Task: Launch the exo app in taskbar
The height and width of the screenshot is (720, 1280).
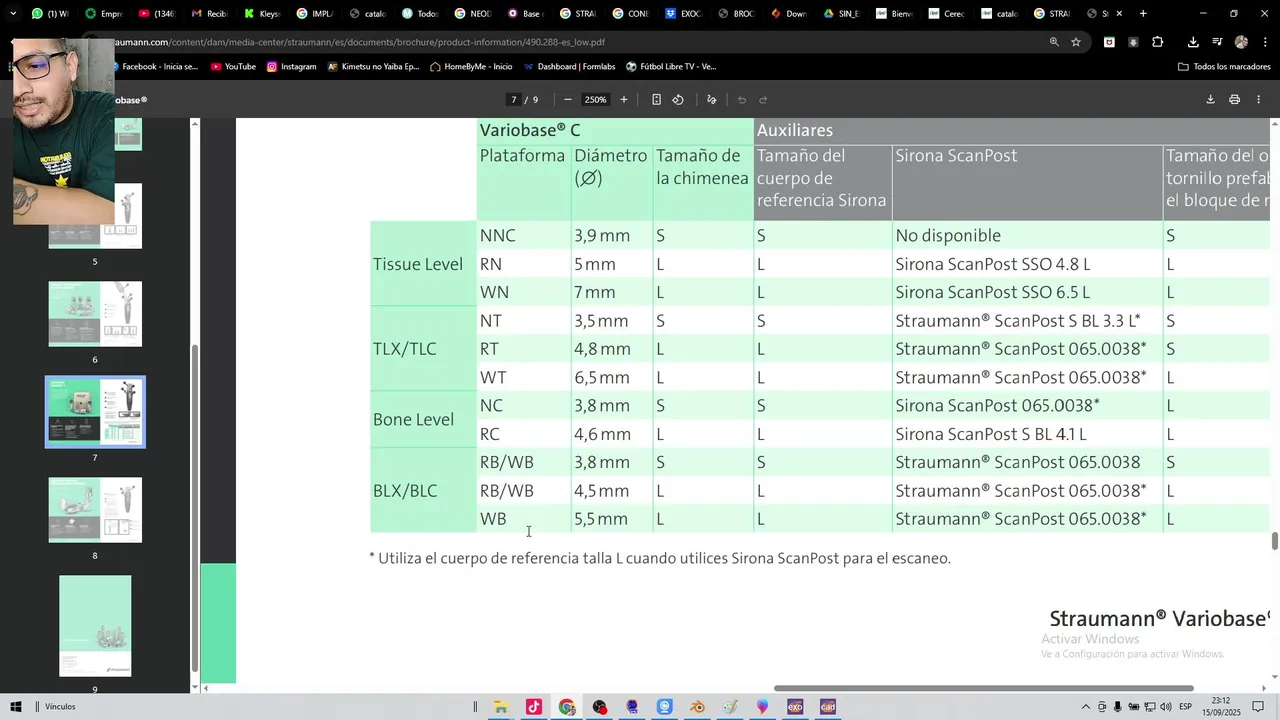Action: tap(795, 707)
